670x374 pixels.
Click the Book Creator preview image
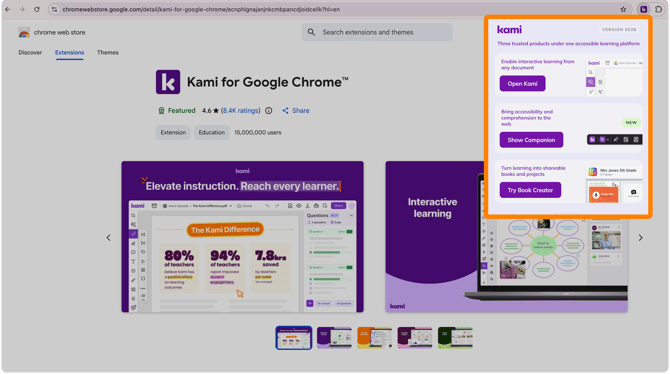coord(614,184)
